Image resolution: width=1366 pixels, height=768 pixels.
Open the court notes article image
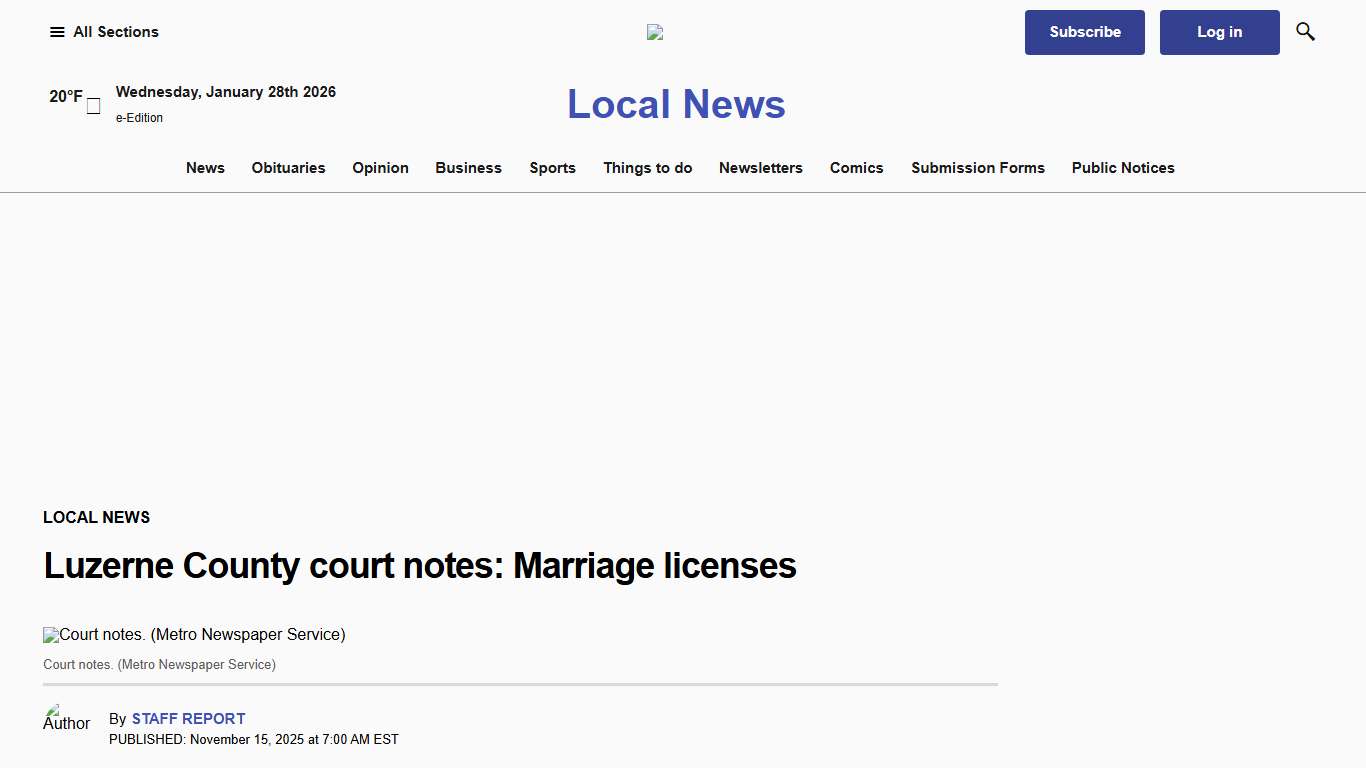194,634
